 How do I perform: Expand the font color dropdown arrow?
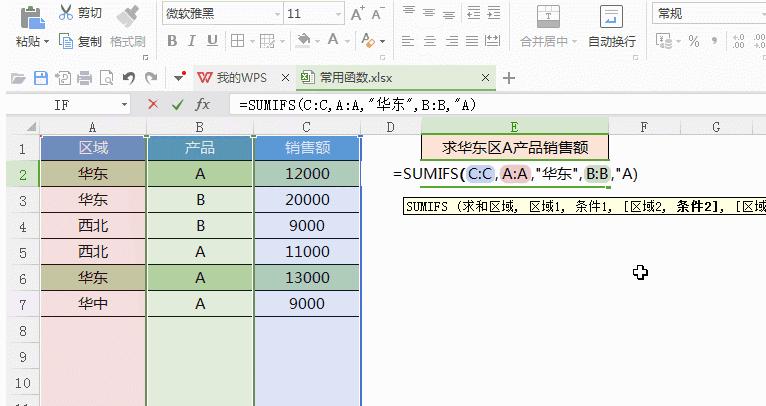tap(347, 42)
